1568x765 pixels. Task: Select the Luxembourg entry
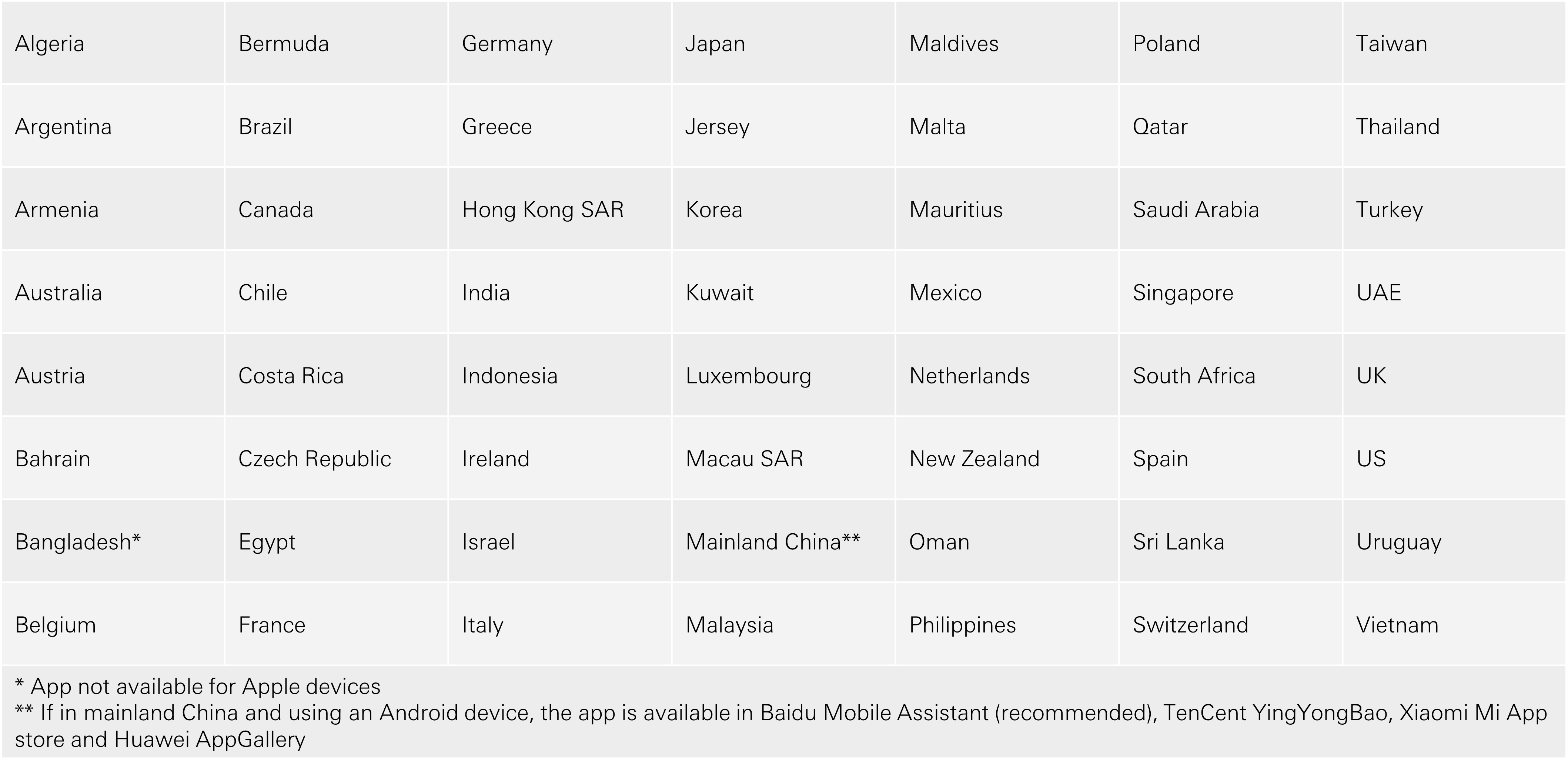783,375
